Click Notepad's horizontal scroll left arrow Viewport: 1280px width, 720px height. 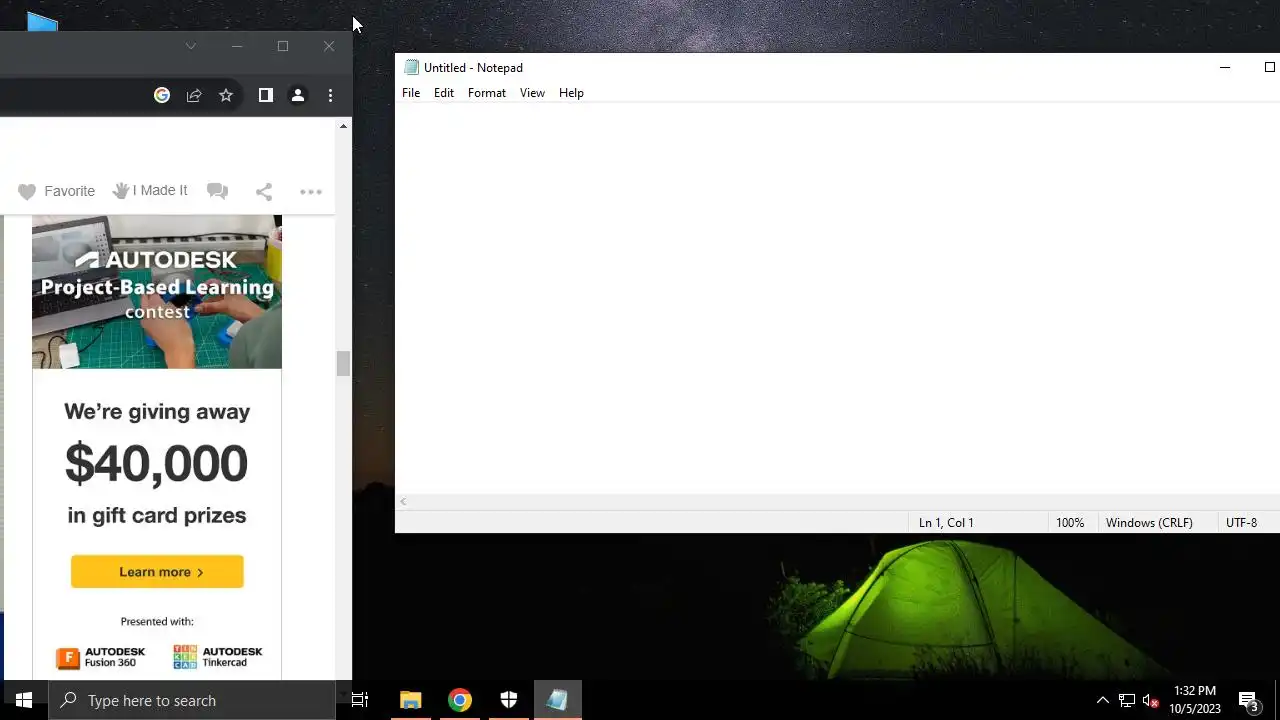tap(403, 502)
